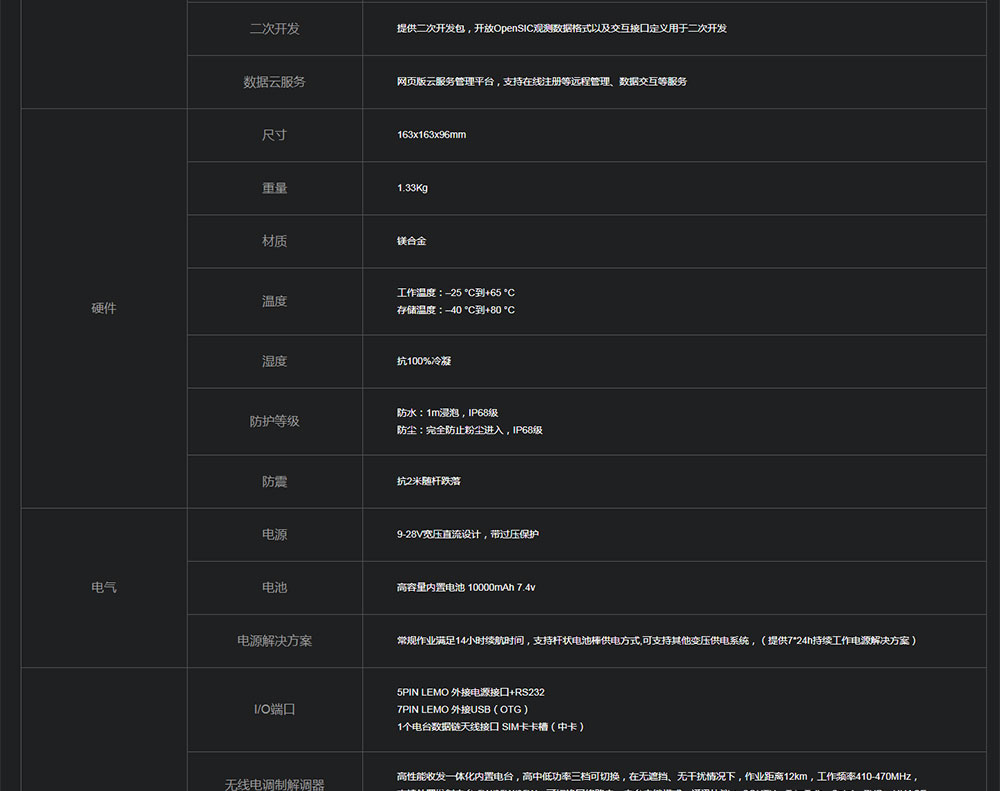This screenshot has width=1000, height=791.
Task: Select the 电源 label
Action: click(274, 535)
